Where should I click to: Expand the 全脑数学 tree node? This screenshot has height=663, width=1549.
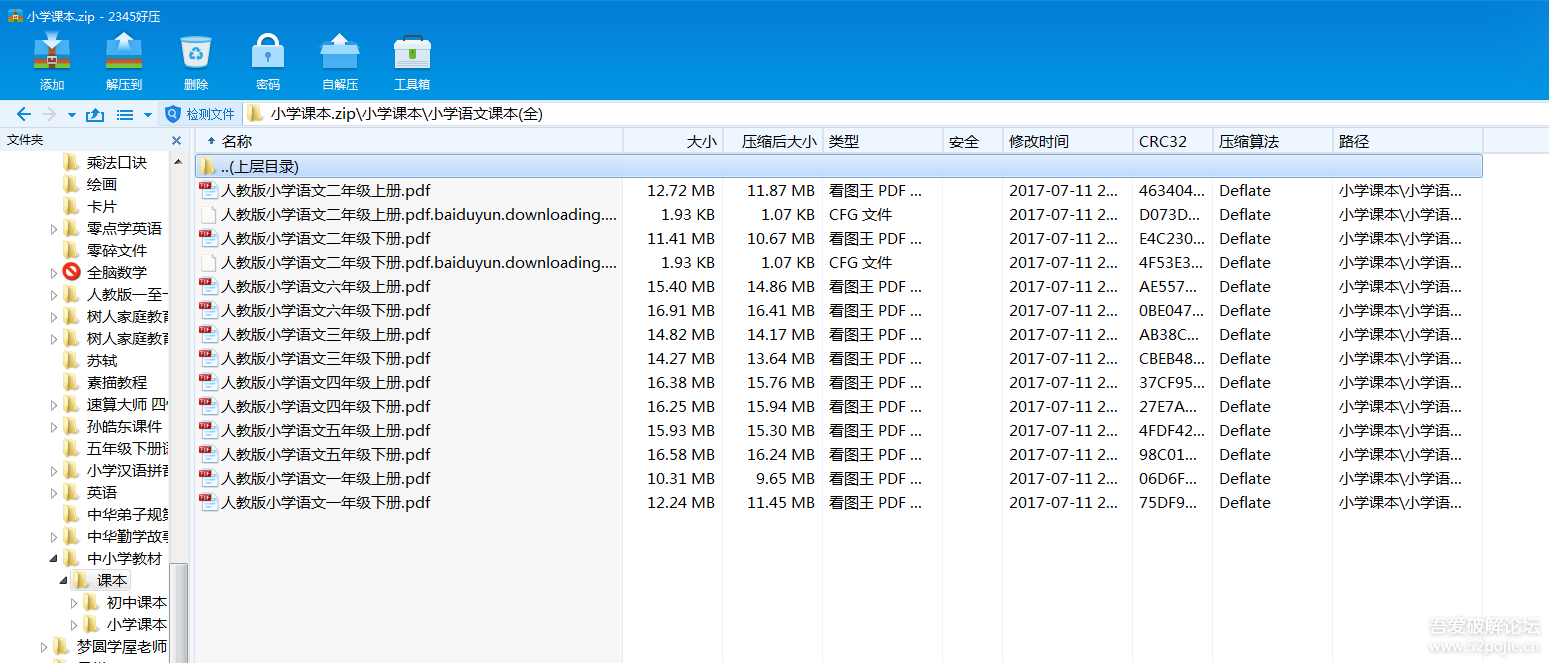pyautogui.click(x=54, y=273)
